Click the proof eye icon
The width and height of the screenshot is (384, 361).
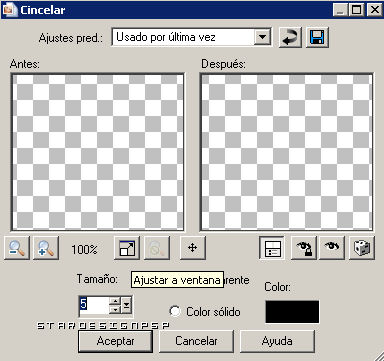point(332,248)
